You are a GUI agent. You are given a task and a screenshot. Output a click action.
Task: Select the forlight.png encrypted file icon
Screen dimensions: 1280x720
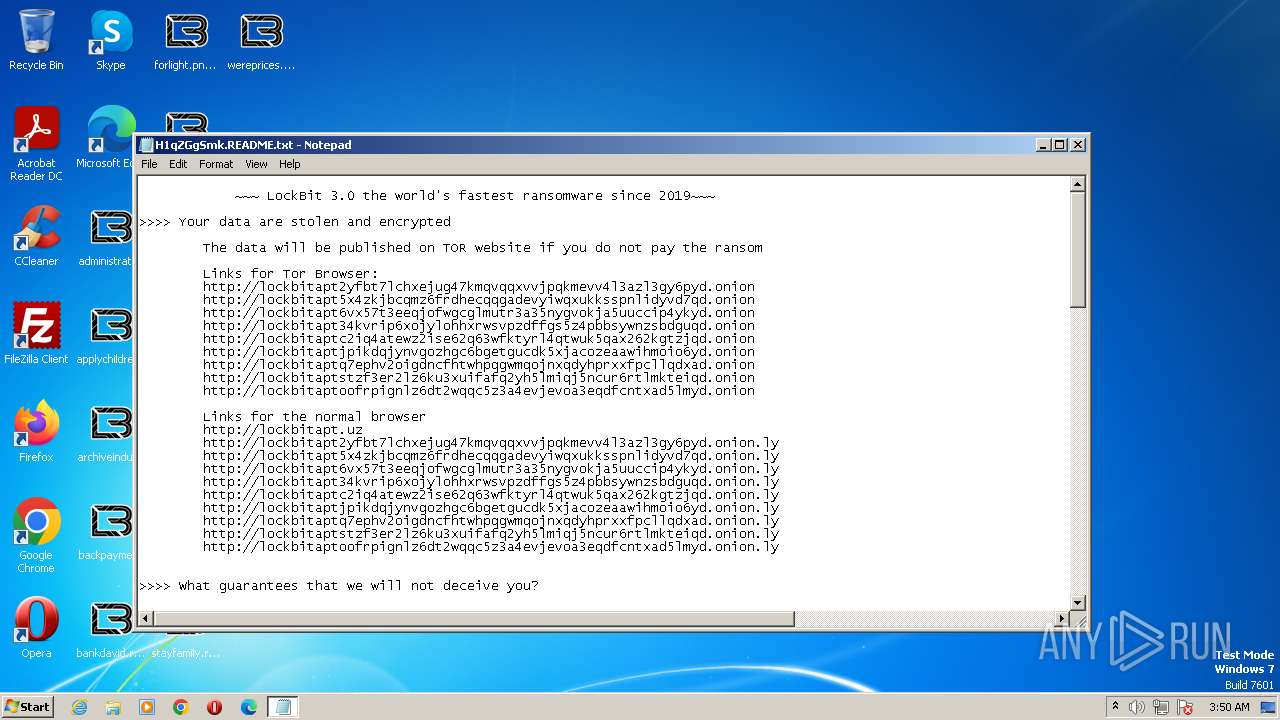click(x=185, y=40)
